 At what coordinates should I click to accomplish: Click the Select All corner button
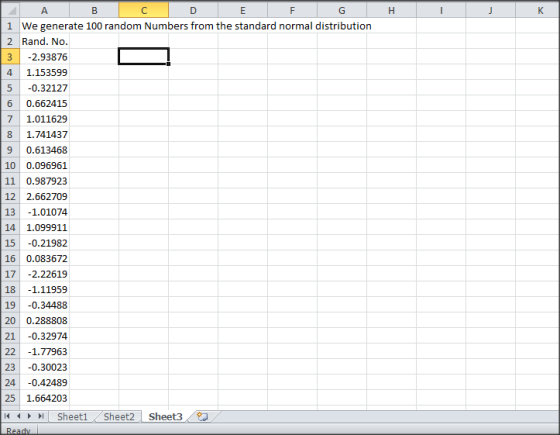pos(10,10)
